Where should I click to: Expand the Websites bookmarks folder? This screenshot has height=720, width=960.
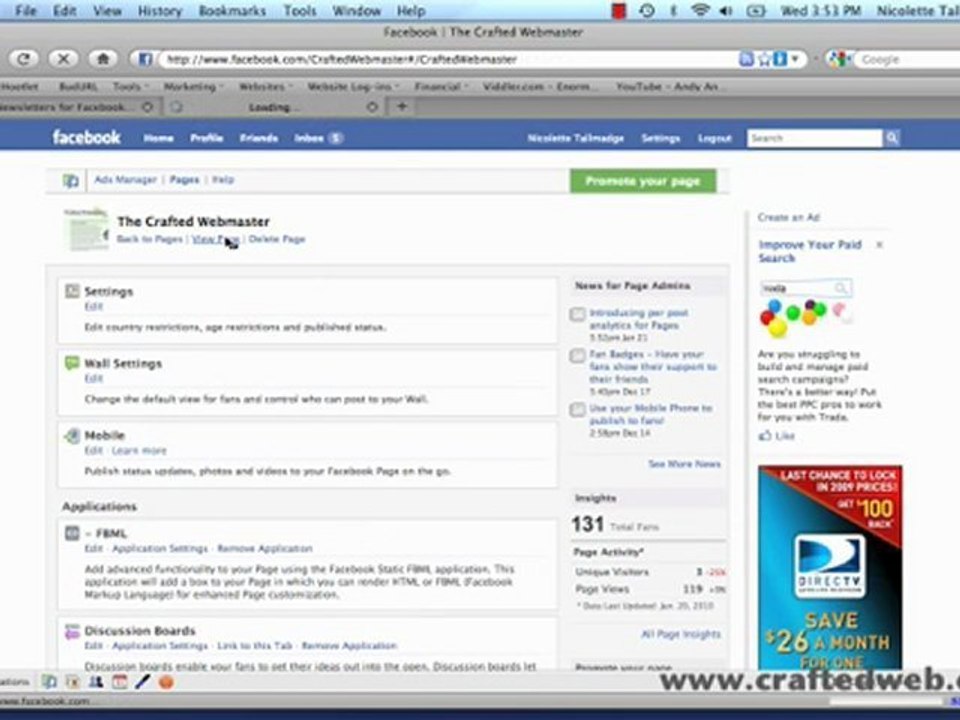pos(266,86)
